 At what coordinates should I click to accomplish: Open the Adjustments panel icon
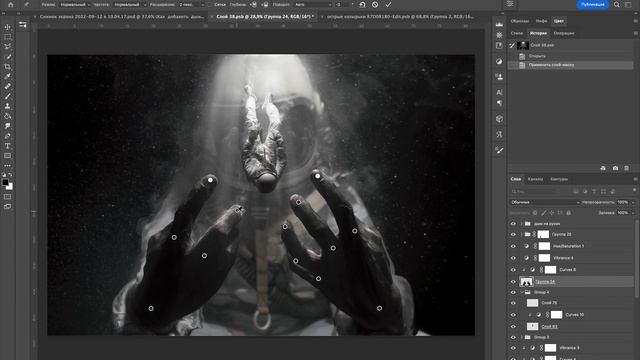499,61
